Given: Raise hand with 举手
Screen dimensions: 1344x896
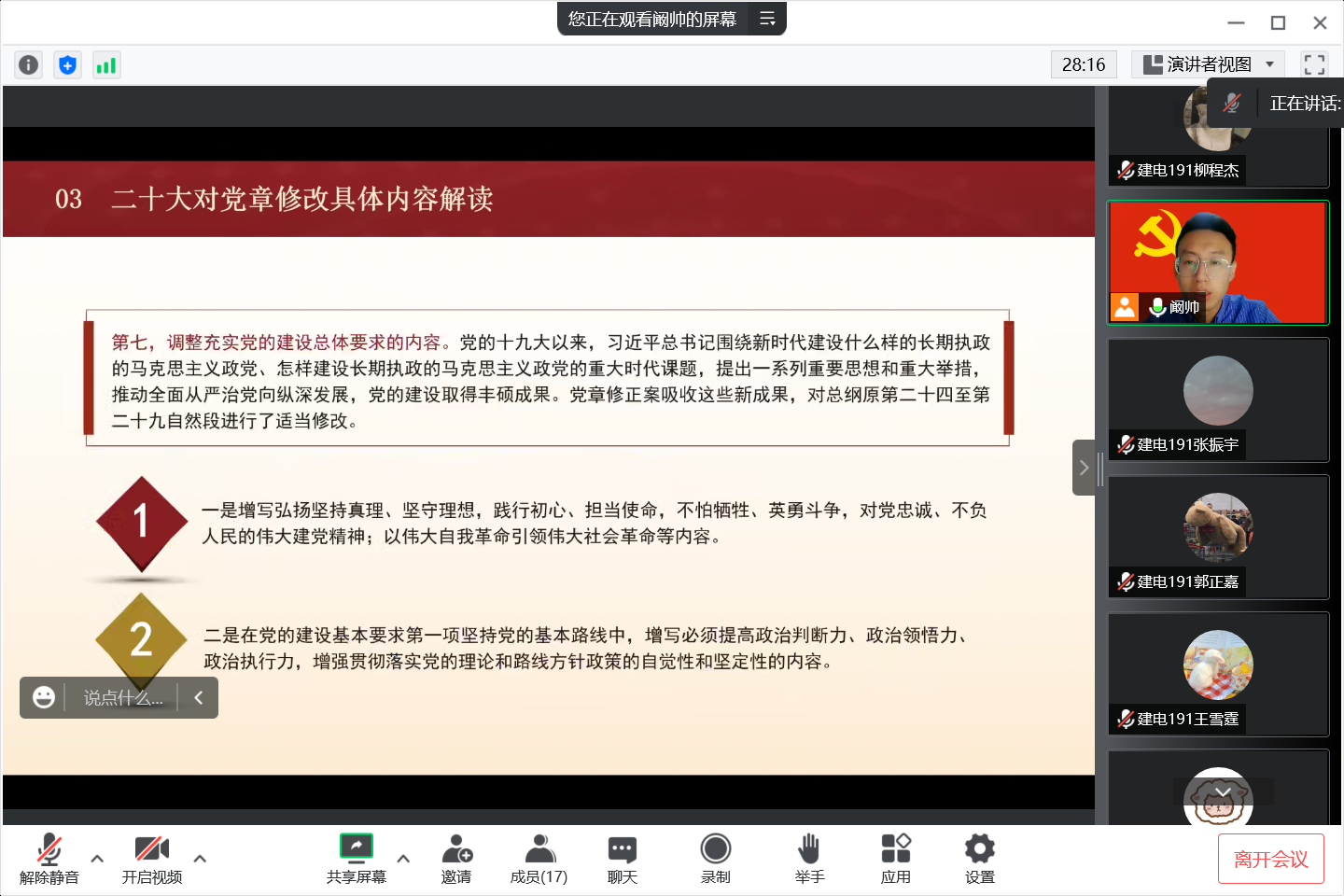Looking at the screenshot, I should [809, 859].
